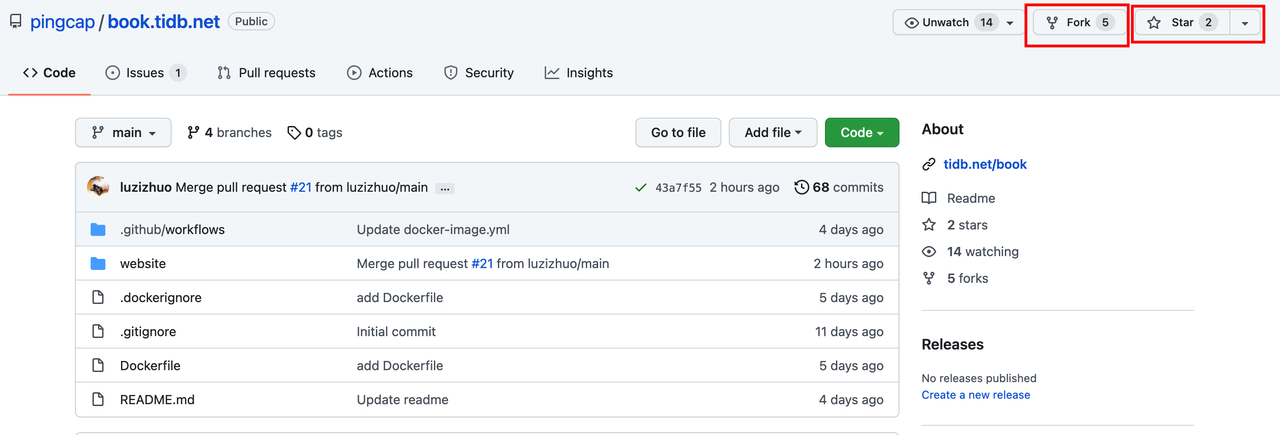Open the Security tab
The height and width of the screenshot is (435, 1280).
point(478,73)
